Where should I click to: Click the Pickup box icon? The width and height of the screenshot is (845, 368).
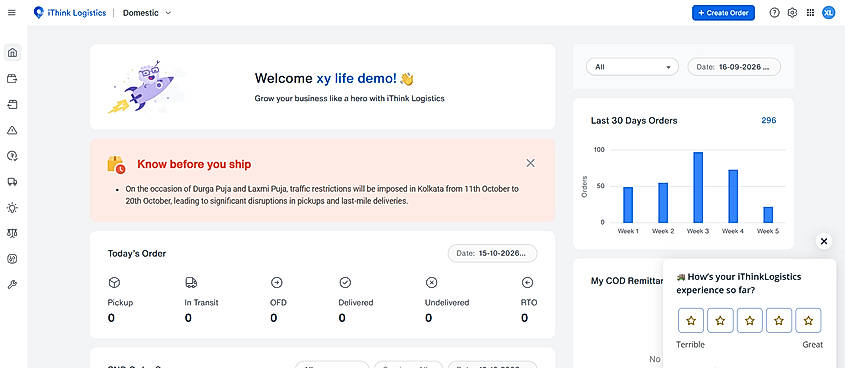(x=114, y=282)
